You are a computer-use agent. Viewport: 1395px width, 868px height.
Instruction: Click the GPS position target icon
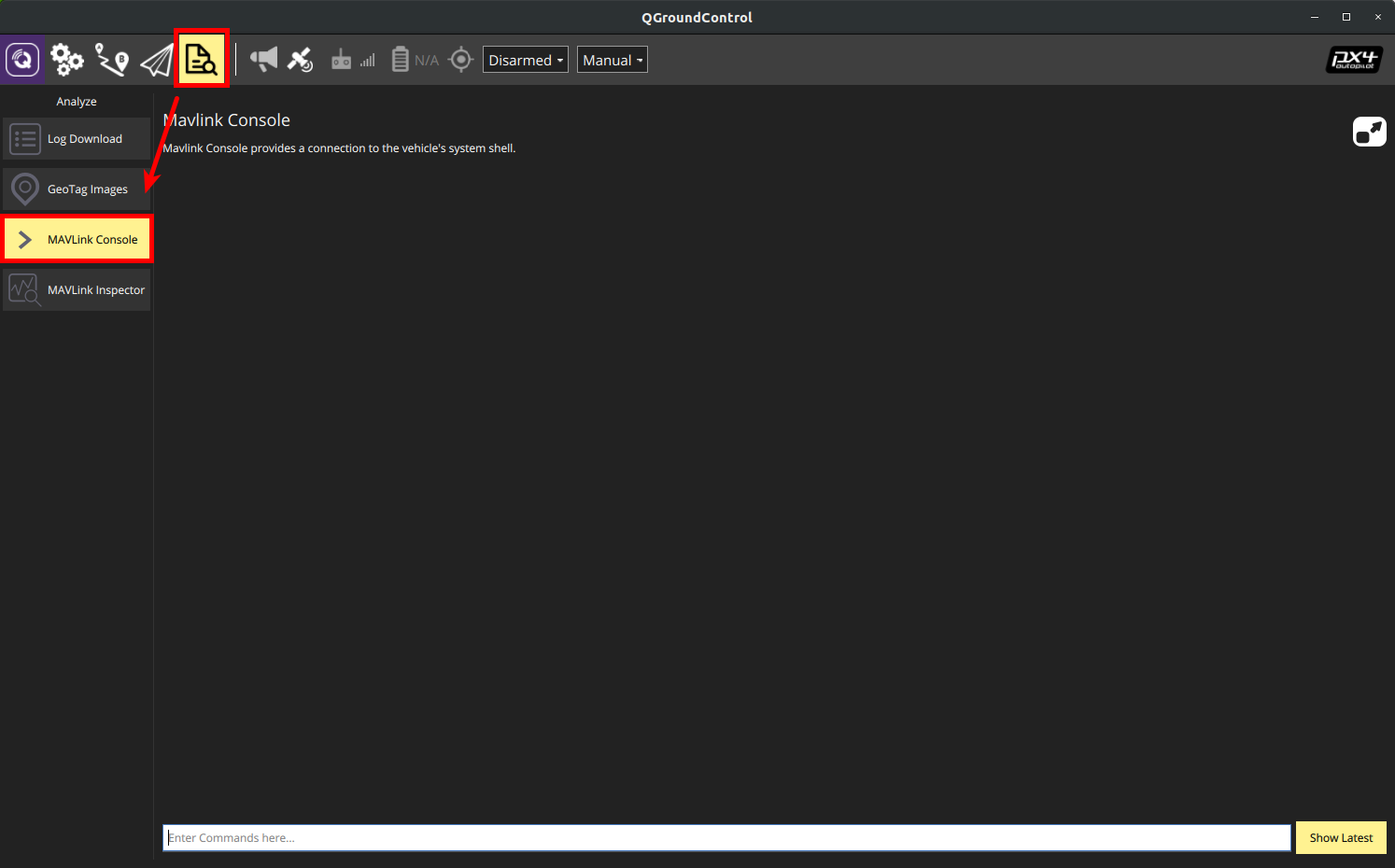click(461, 60)
